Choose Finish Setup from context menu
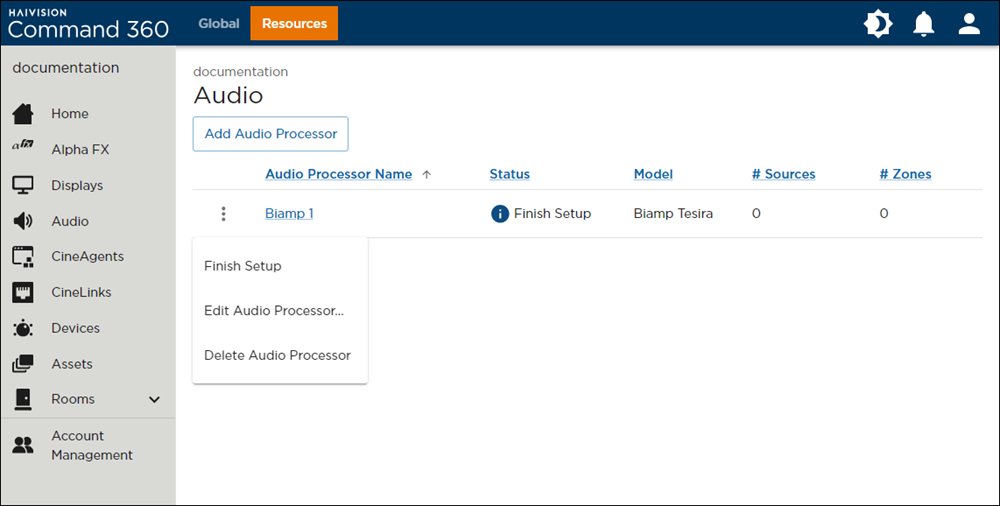Image resolution: width=1000 pixels, height=506 pixels. (243, 266)
